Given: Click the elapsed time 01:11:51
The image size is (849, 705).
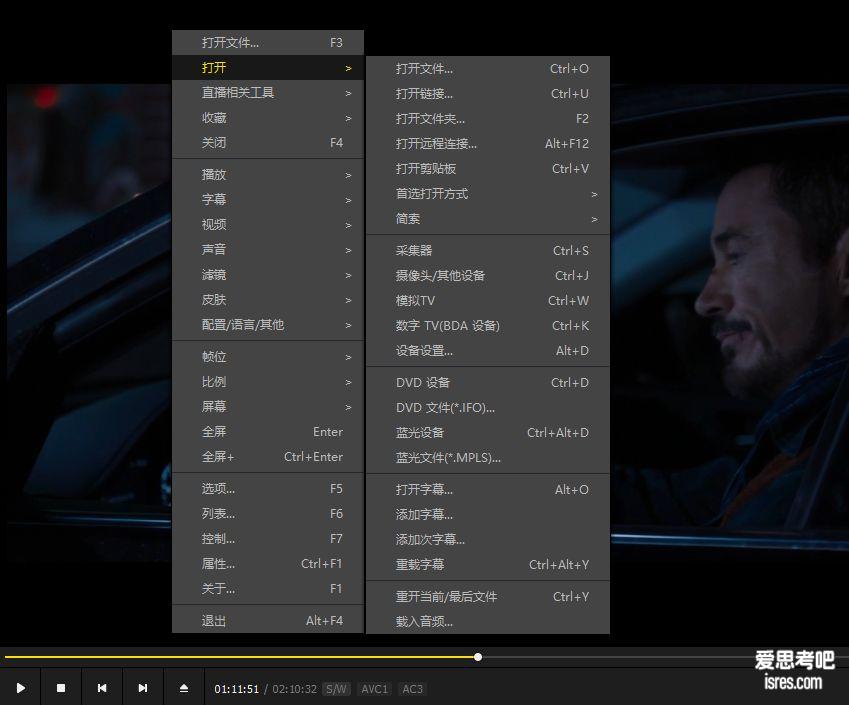Looking at the screenshot, I should [x=237, y=689].
